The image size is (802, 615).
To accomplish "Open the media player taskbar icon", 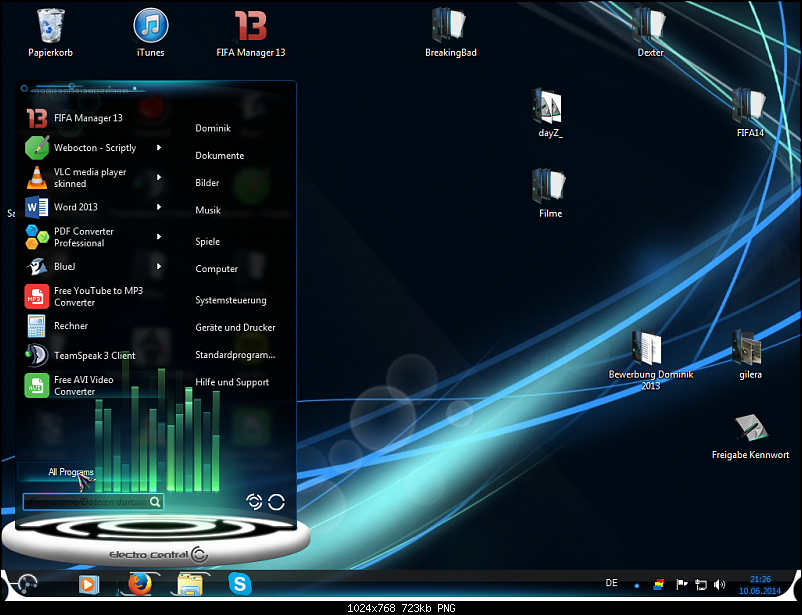I will [x=88, y=584].
